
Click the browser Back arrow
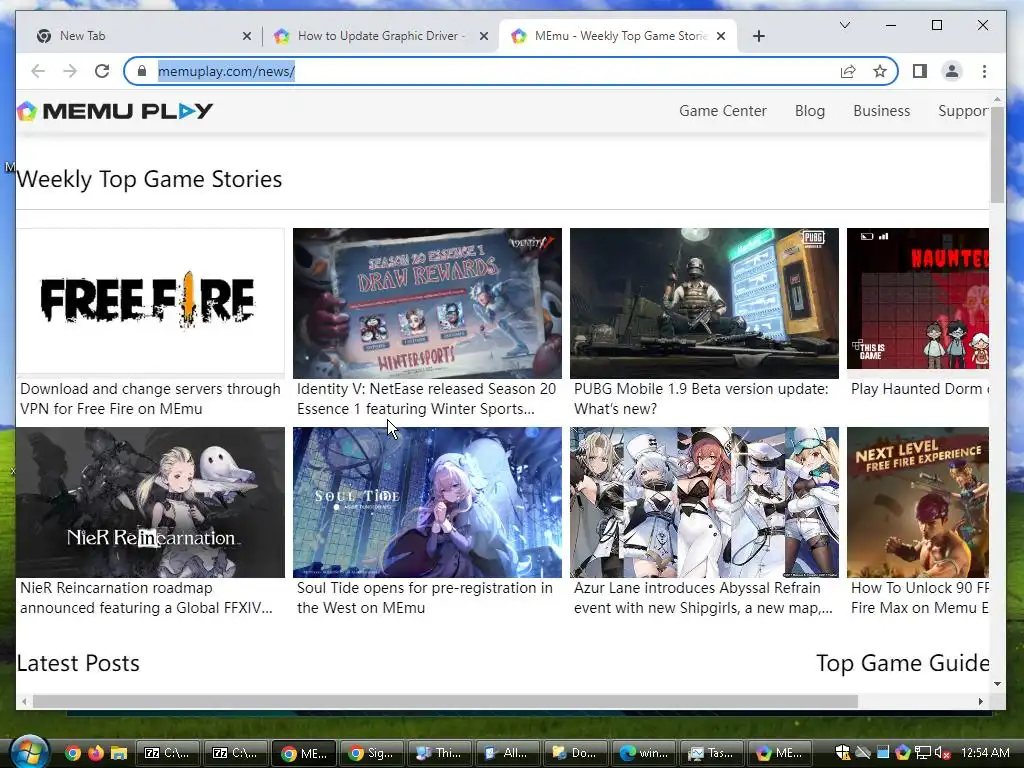coord(38,71)
